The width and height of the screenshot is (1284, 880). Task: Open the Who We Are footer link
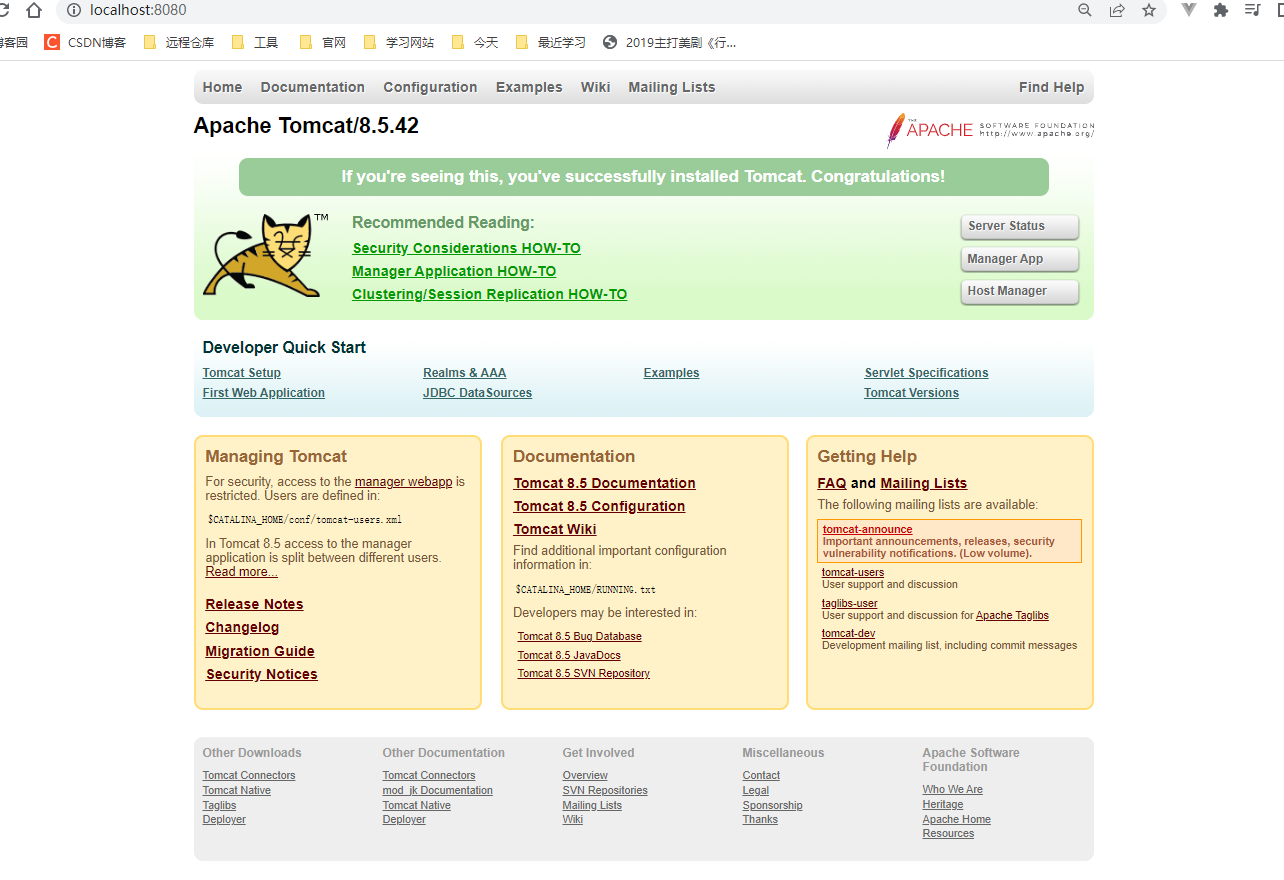(x=953, y=790)
